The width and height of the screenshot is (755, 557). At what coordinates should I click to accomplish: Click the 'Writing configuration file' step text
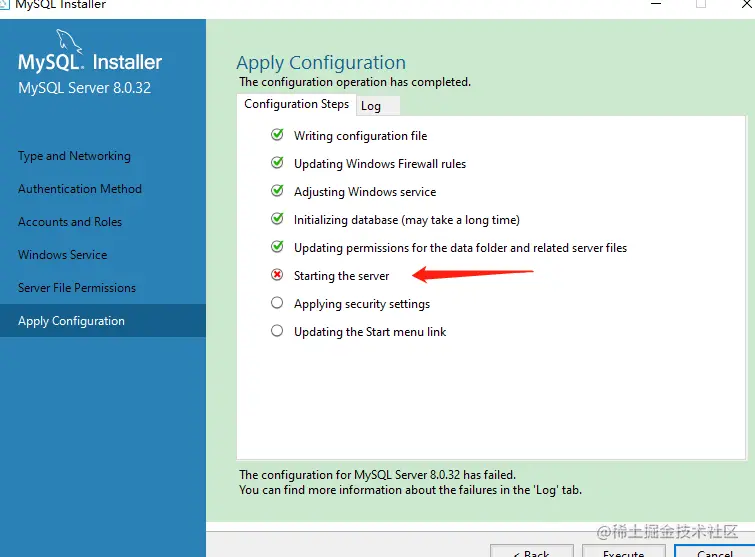(x=361, y=136)
